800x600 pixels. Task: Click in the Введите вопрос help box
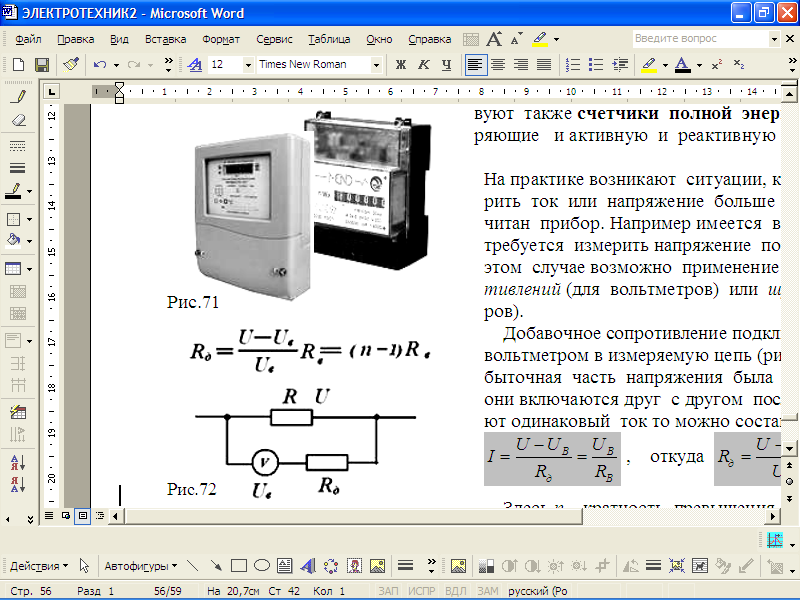pos(700,39)
